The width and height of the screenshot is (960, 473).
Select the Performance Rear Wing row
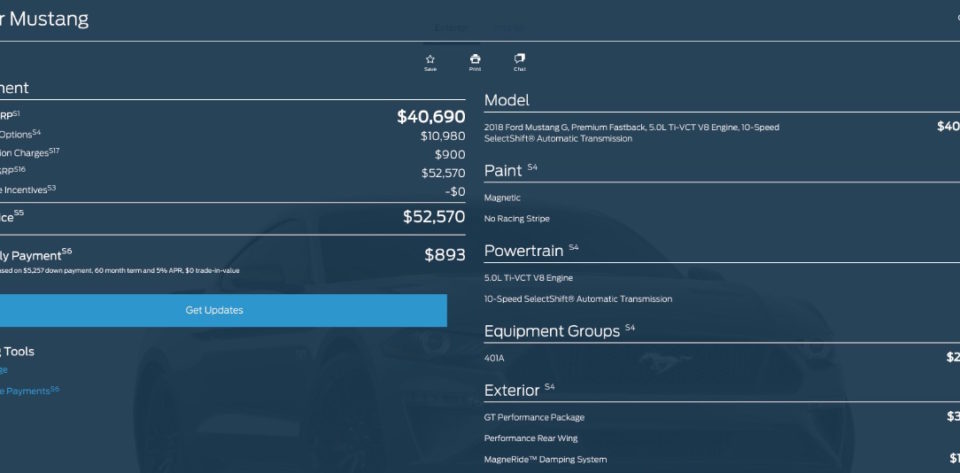pos(531,438)
